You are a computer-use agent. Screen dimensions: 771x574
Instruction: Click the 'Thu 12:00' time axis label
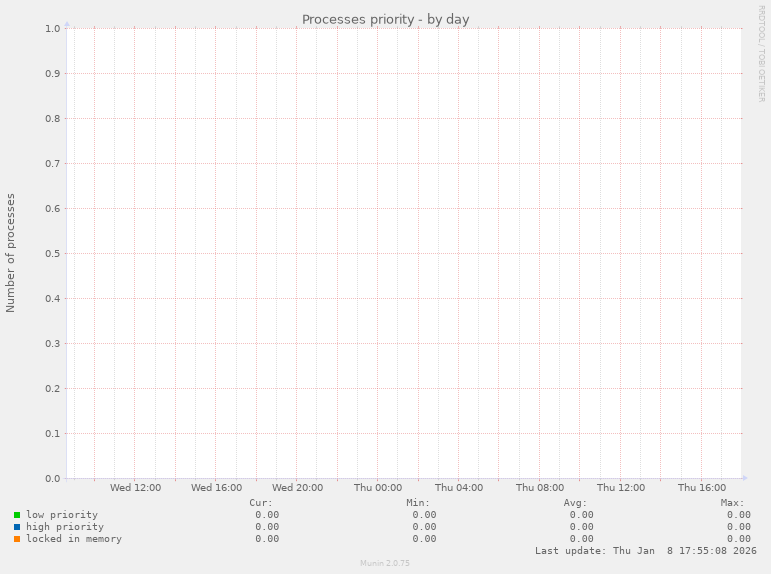pyautogui.click(x=621, y=487)
